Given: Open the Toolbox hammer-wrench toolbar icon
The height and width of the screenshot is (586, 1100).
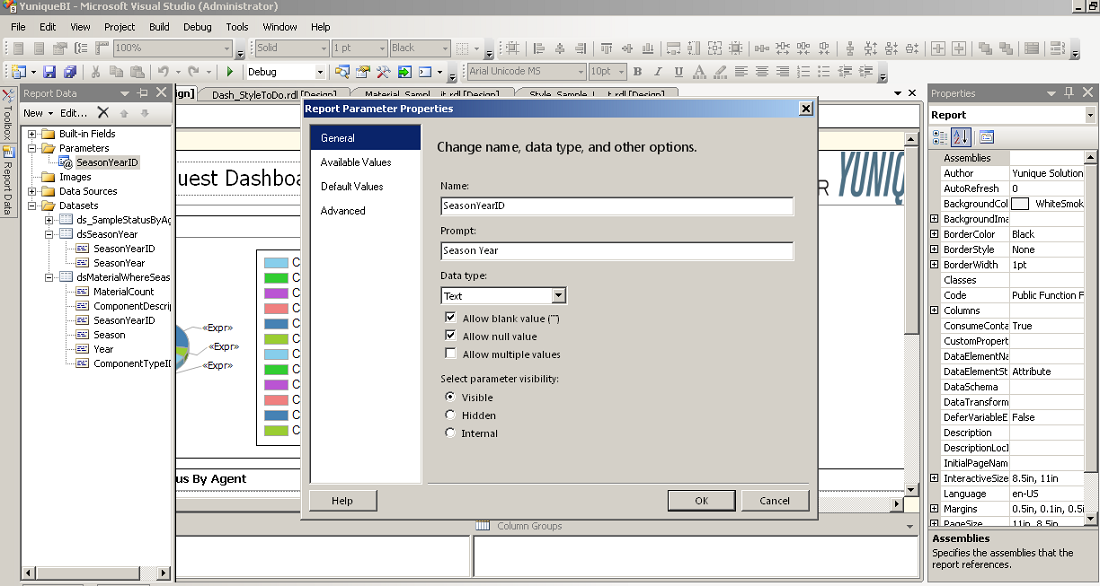Looking at the screenshot, I should (383, 72).
